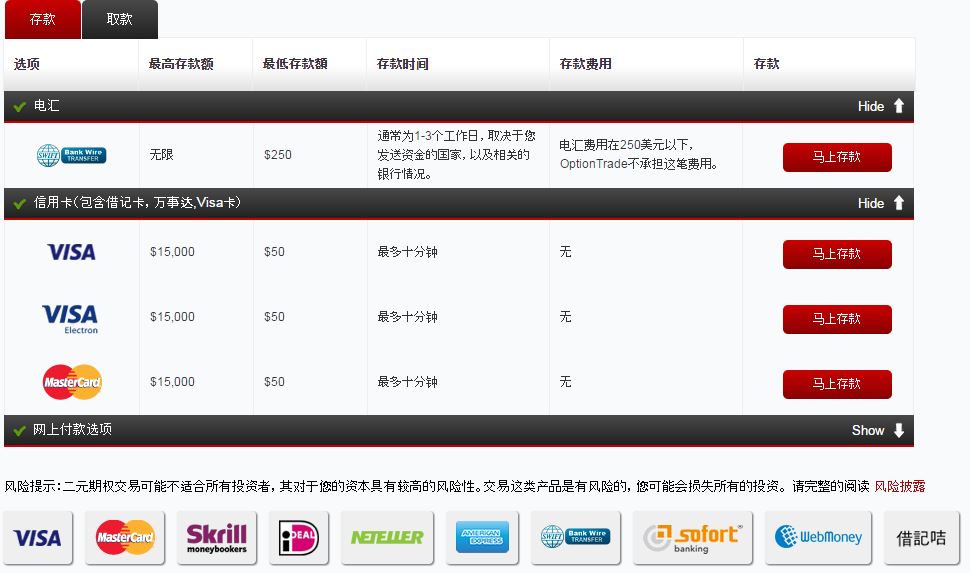Click the 选项 column header
Viewport: 970px width, 573px height.
click(x=27, y=64)
